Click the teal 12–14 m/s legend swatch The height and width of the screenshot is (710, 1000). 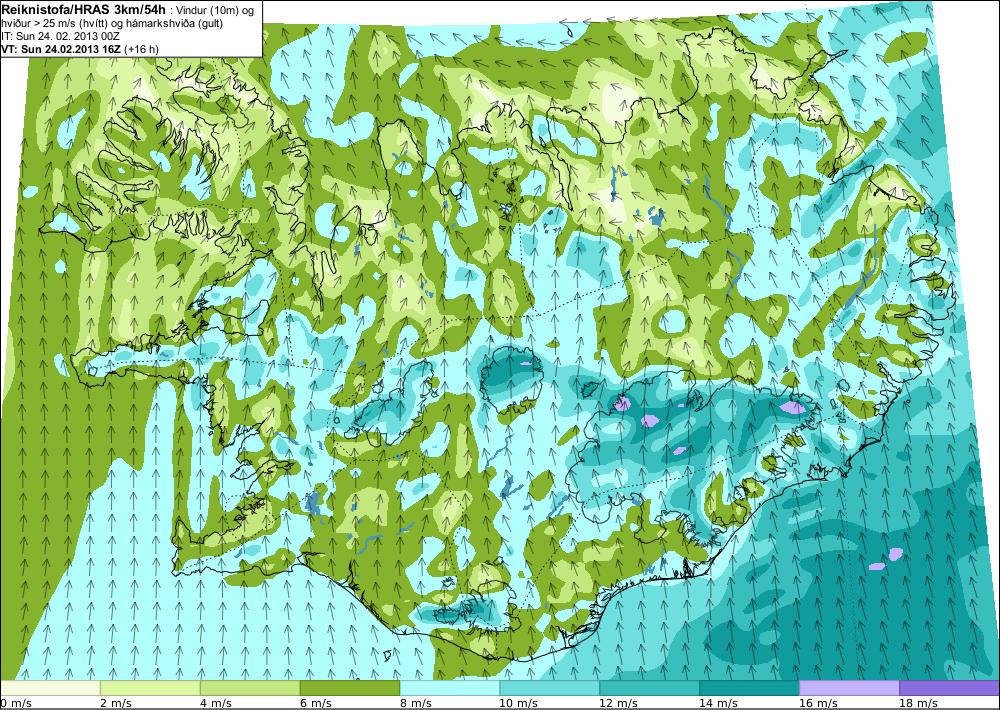click(x=649, y=688)
